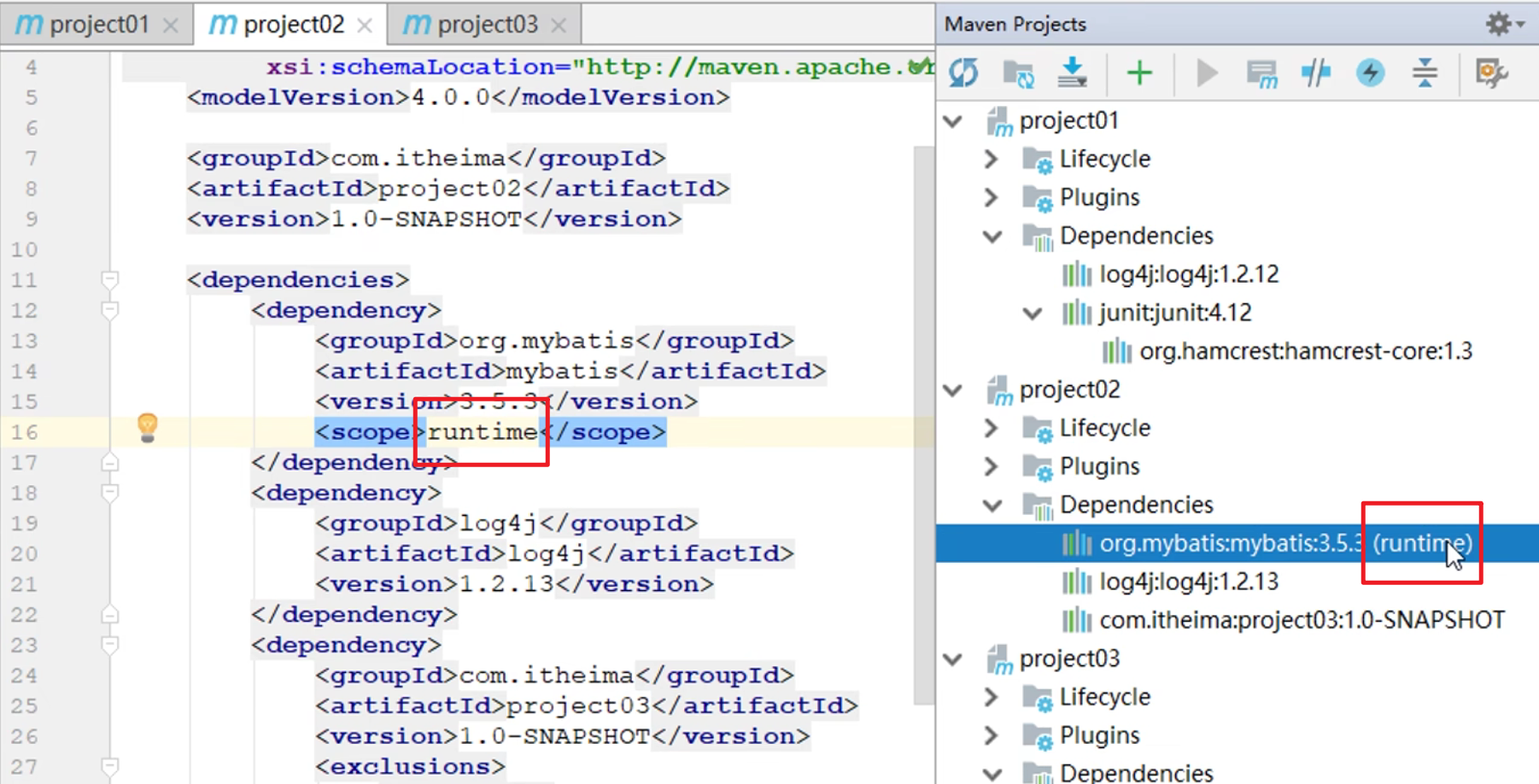Click version 1.2.13 text on line 21
This screenshot has height=784, width=1539.
coord(506,584)
